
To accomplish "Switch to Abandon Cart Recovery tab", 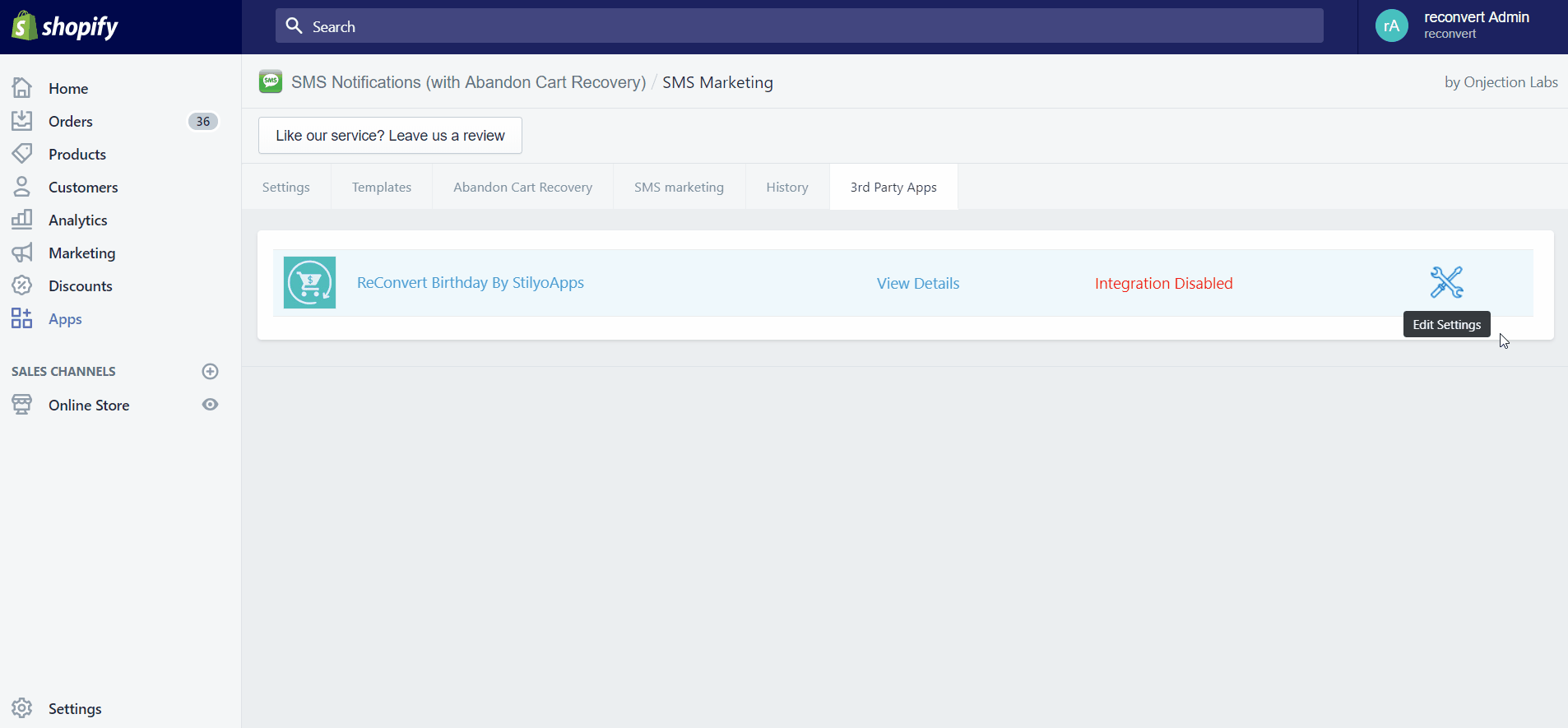I will point(523,187).
